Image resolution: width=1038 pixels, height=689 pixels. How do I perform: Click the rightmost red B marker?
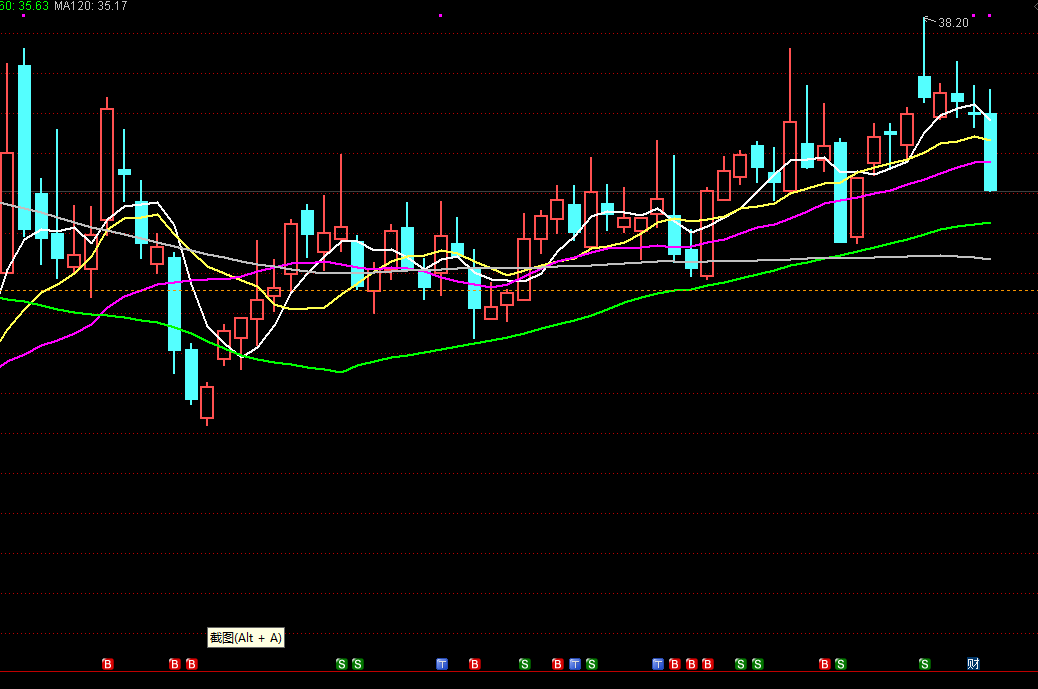825,664
